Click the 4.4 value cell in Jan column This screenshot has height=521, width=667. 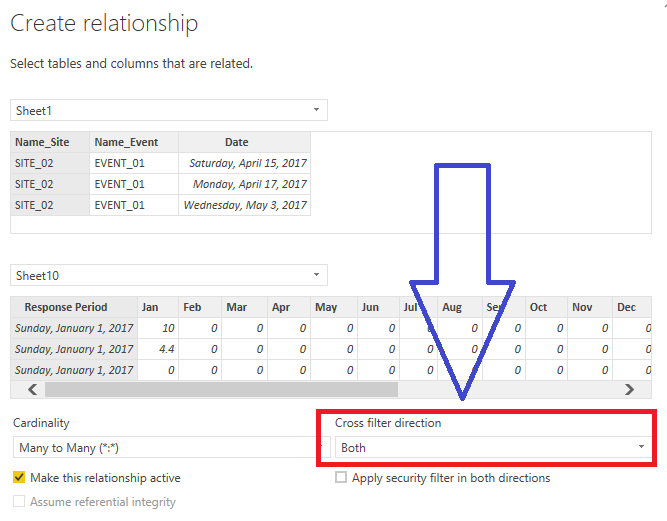tap(159, 349)
